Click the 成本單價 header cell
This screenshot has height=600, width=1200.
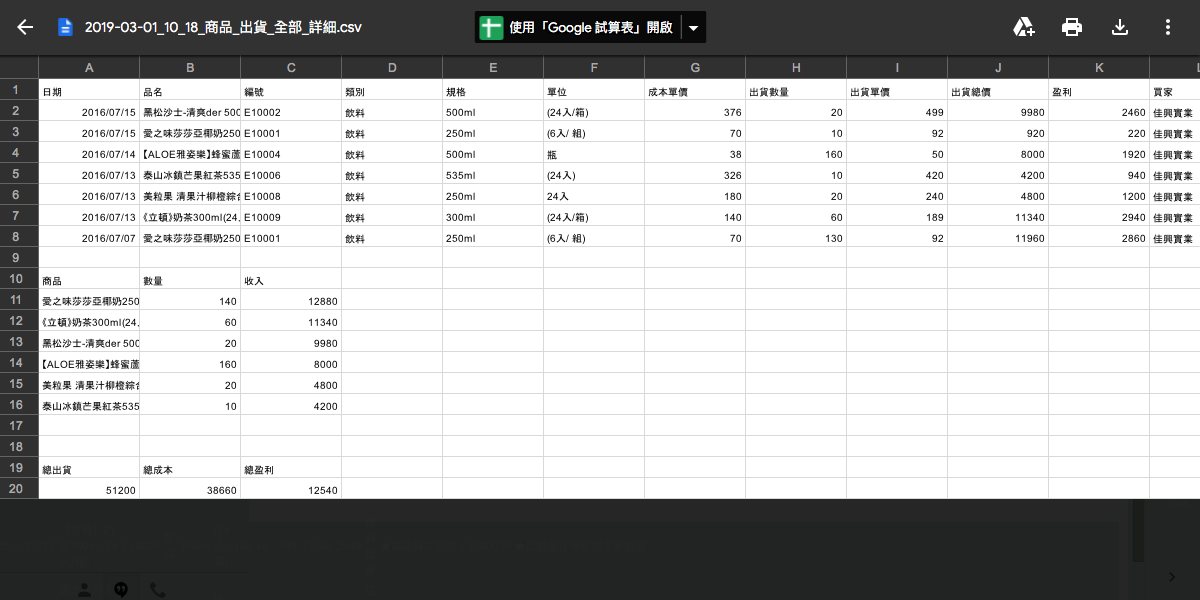[x=695, y=90]
